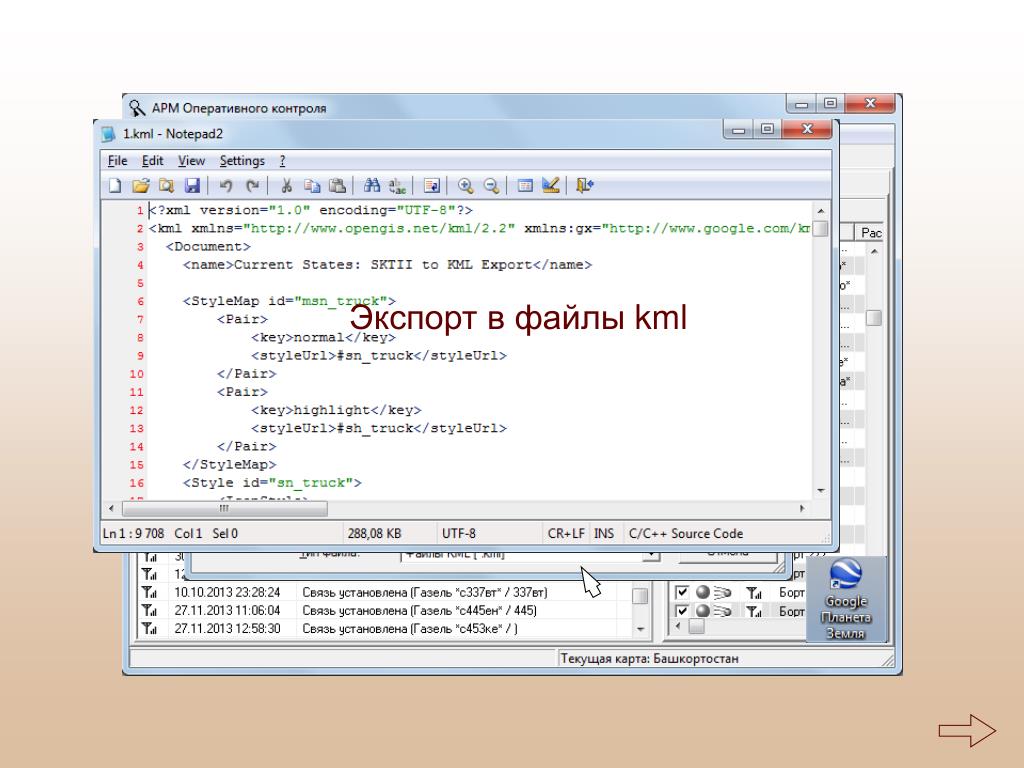Screen dimensions: 1024x768
Task: Click the Ln 1 : 9 708 status field
Action: pos(133,534)
